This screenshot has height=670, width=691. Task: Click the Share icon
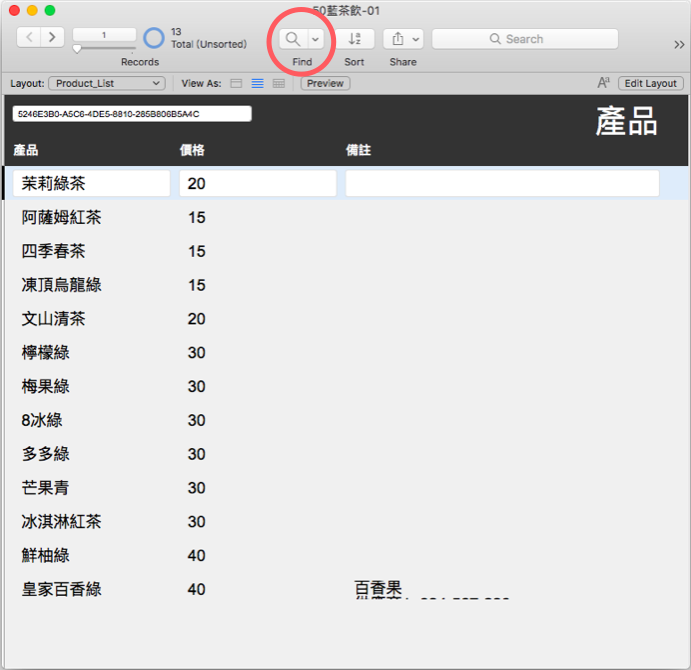click(398, 39)
